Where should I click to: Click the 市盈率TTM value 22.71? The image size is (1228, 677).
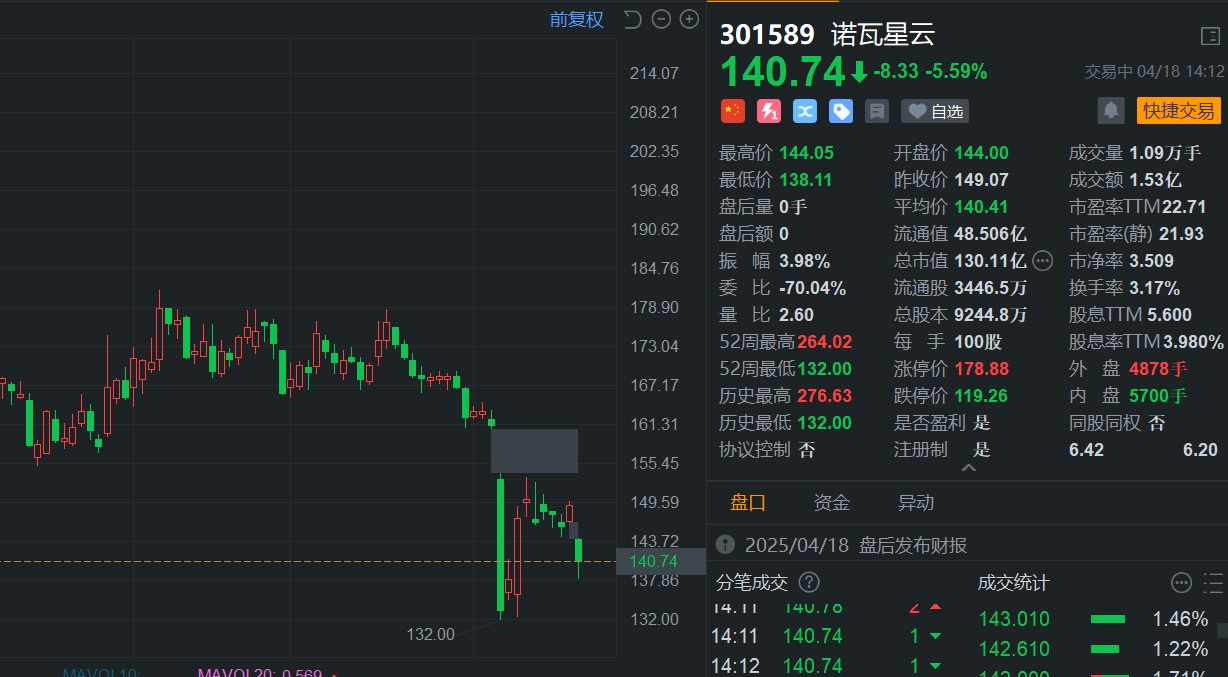pyautogui.click(x=1183, y=206)
